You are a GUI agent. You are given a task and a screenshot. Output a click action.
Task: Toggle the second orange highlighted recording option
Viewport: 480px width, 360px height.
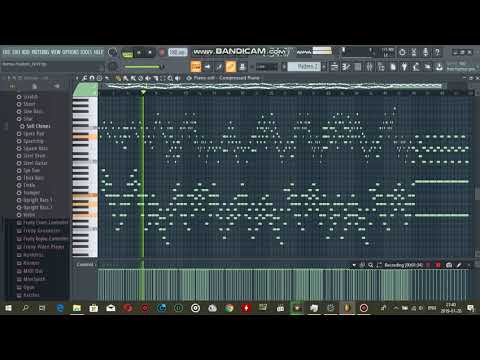(x=231, y=67)
